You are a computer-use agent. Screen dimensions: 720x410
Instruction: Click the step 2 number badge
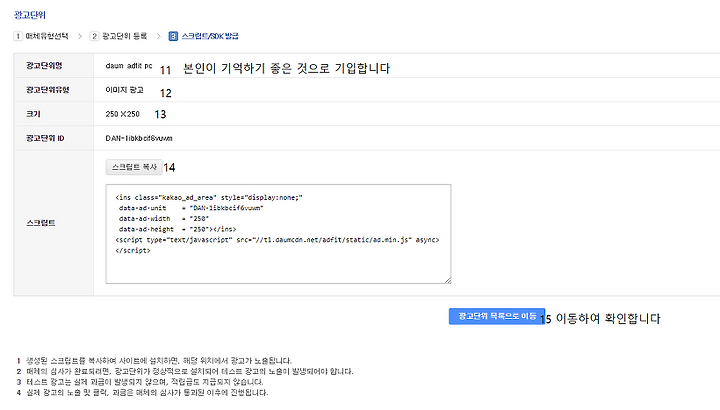[94, 36]
